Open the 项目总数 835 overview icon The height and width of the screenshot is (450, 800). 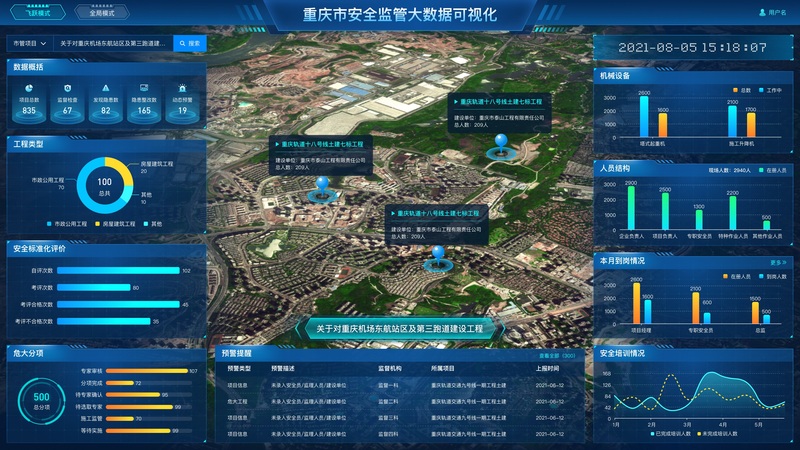click(x=29, y=88)
